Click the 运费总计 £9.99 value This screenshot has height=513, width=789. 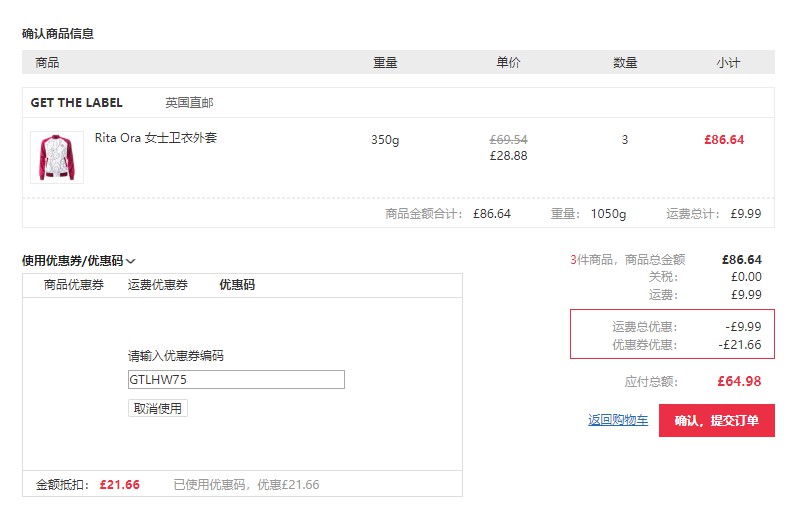click(746, 213)
